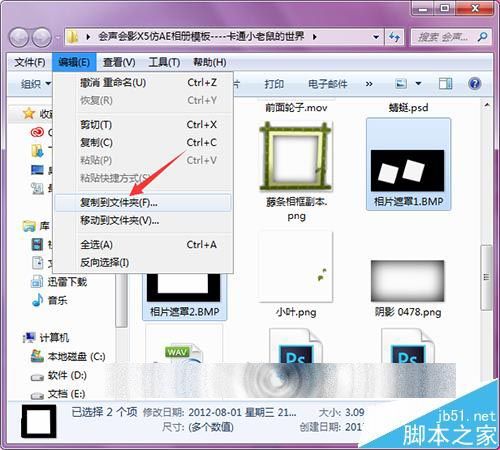Screen dimensions: 500x450
Task: Open Desktop icon in sidebar
Action: (37, 170)
